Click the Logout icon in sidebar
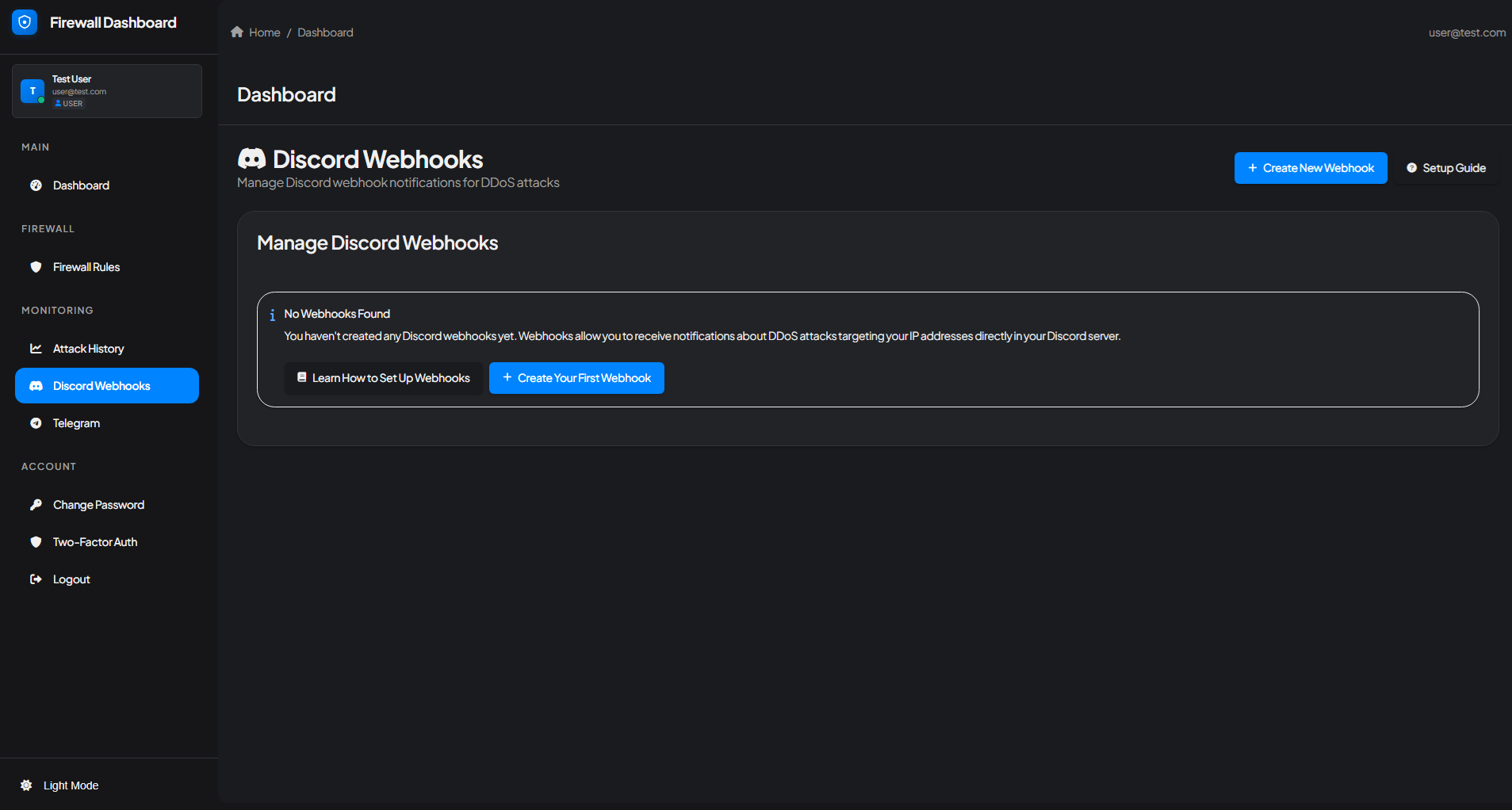The image size is (1512, 810). [x=36, y=579]
